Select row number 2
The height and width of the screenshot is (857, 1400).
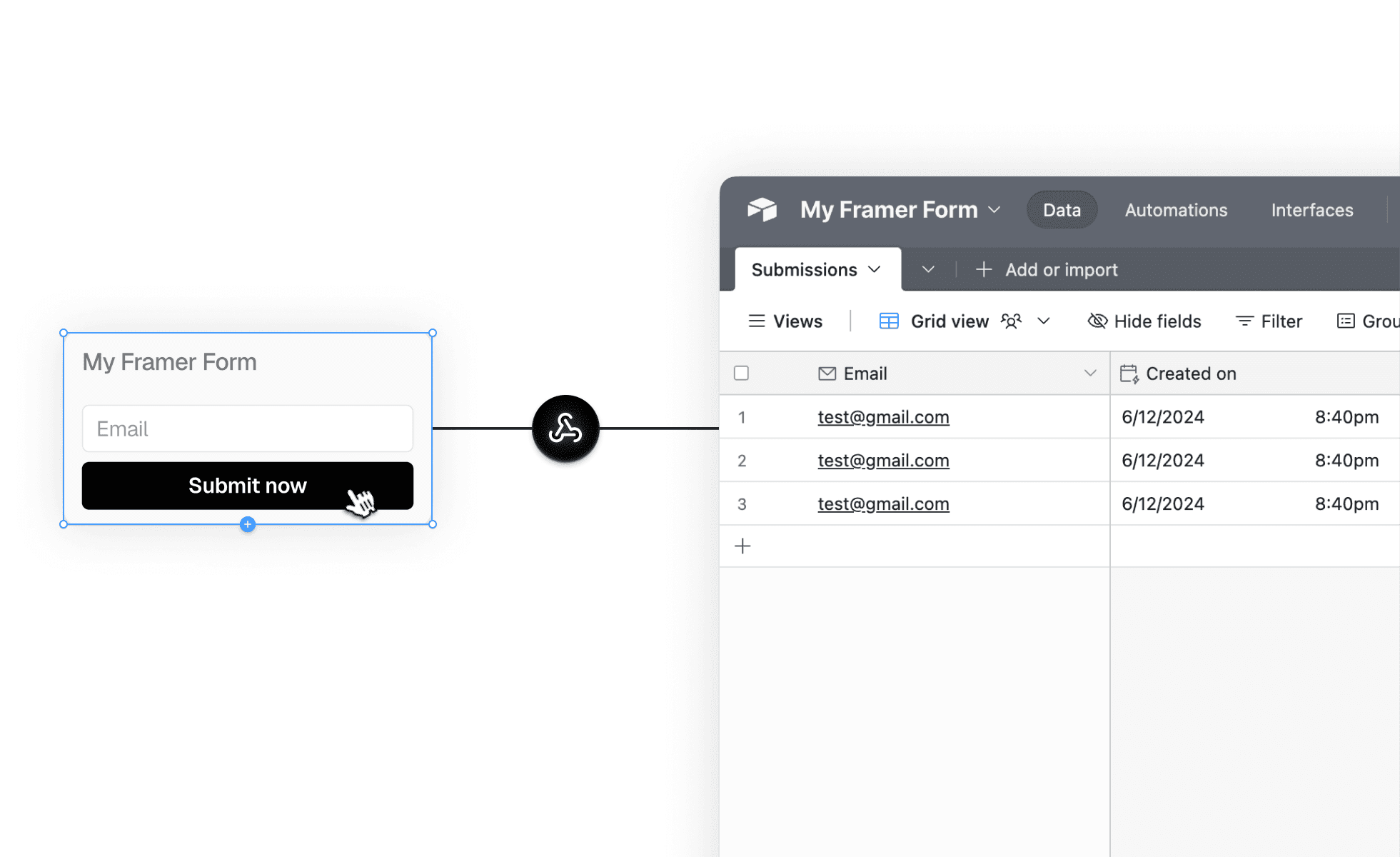click(742, 461)
